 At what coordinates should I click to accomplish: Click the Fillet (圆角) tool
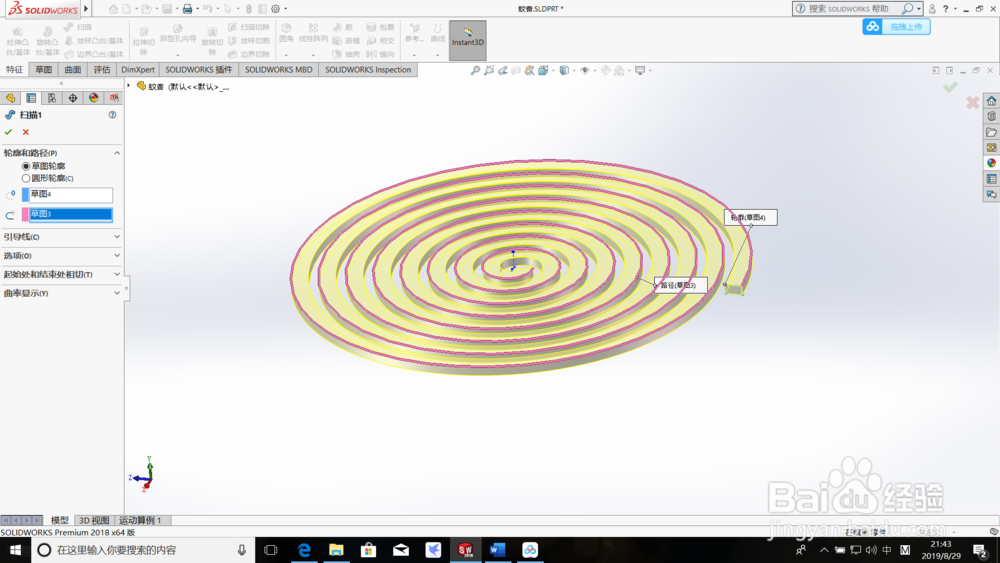click(286, 34)
